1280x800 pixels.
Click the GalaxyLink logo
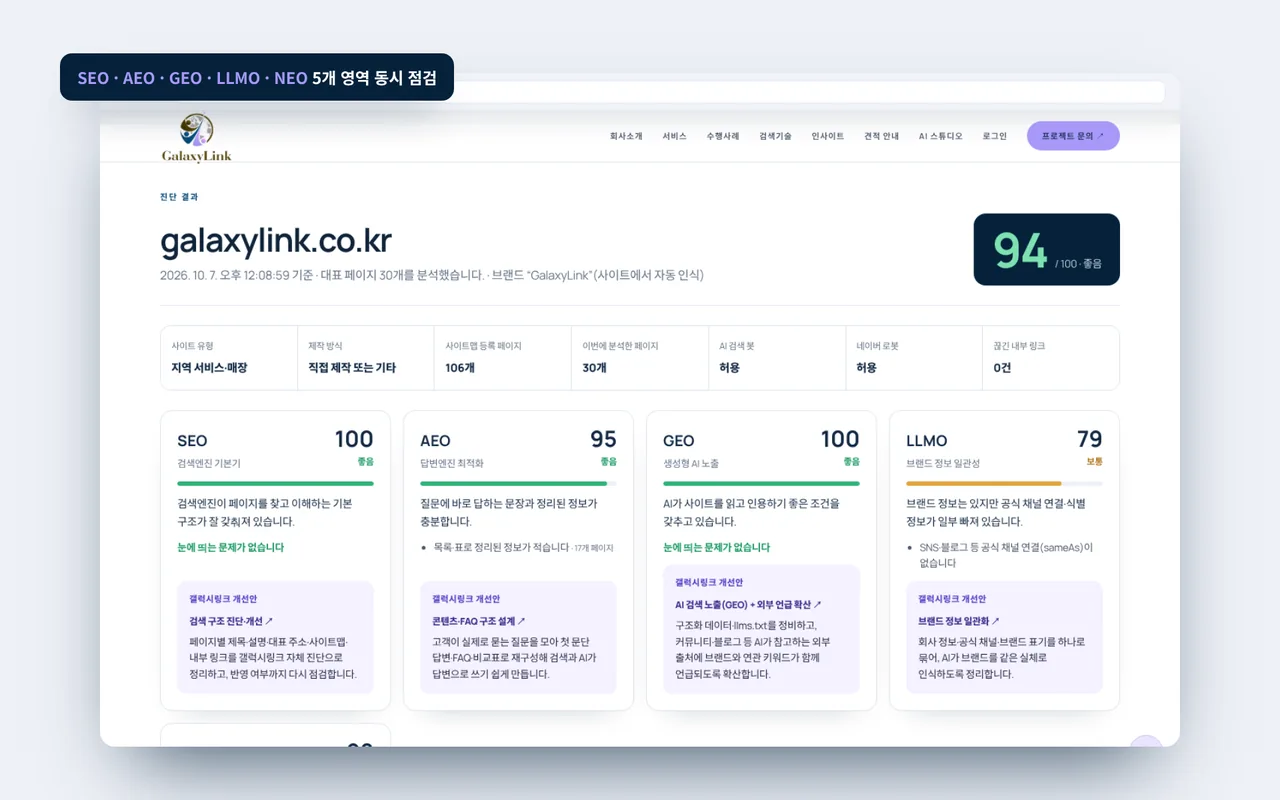pyautogui.click(x=197, y=138)
